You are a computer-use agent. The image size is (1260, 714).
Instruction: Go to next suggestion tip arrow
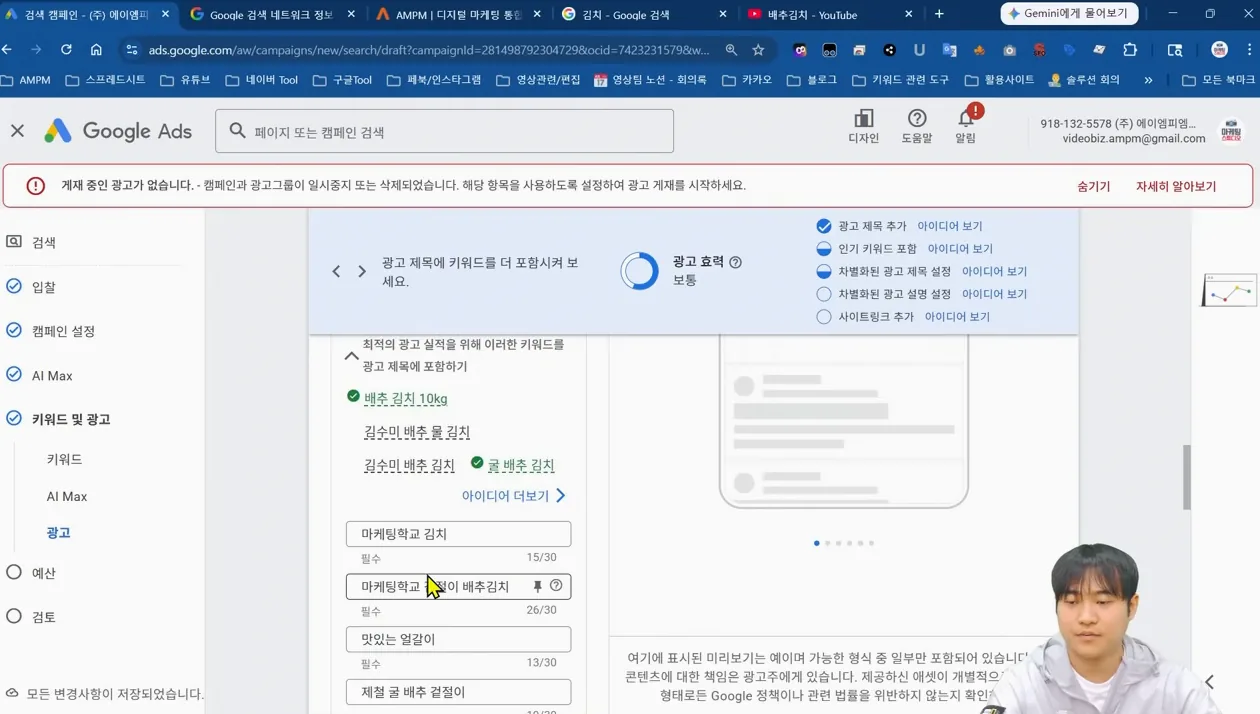coord(362,271)
